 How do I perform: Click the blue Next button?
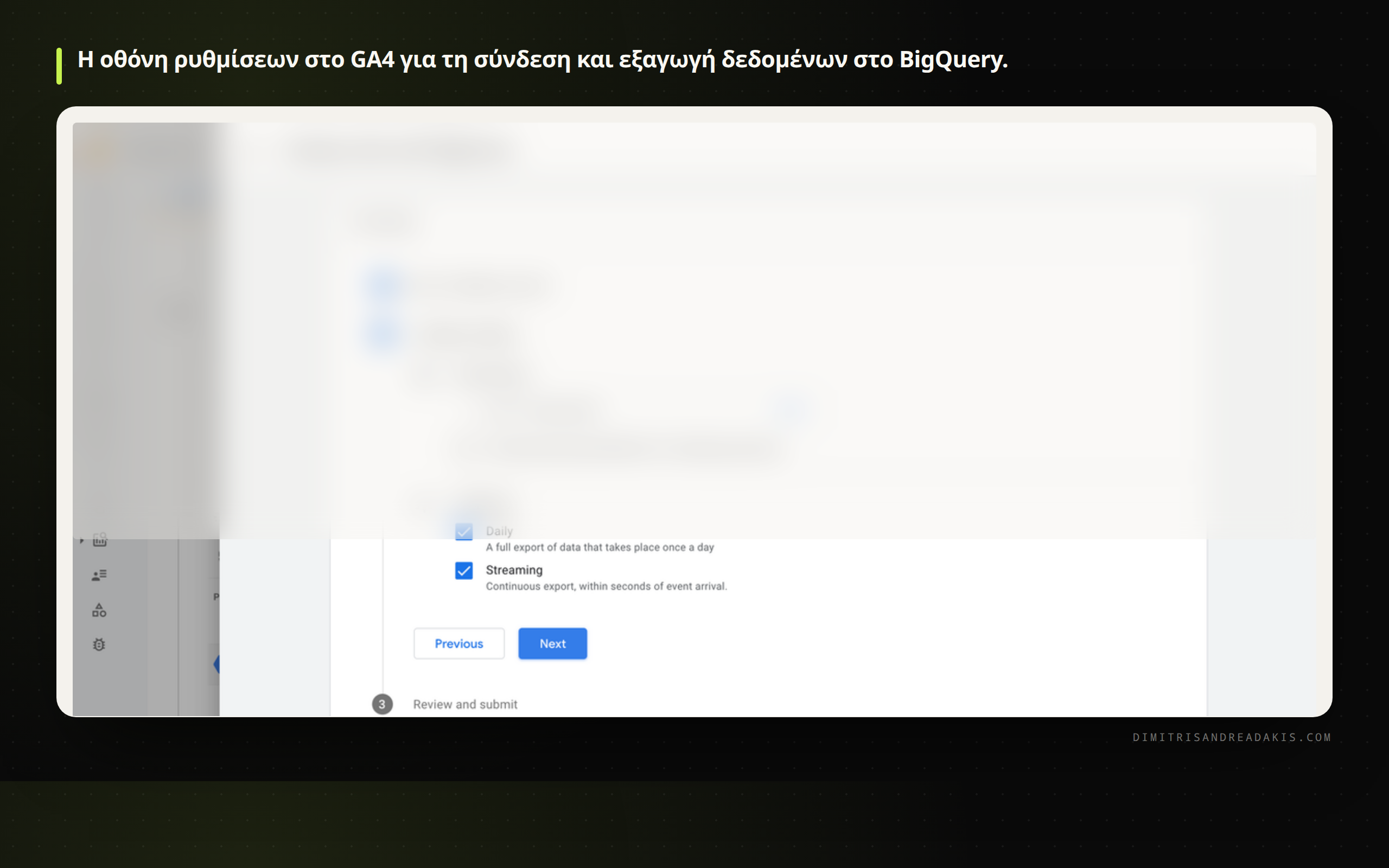pos(553,643)
